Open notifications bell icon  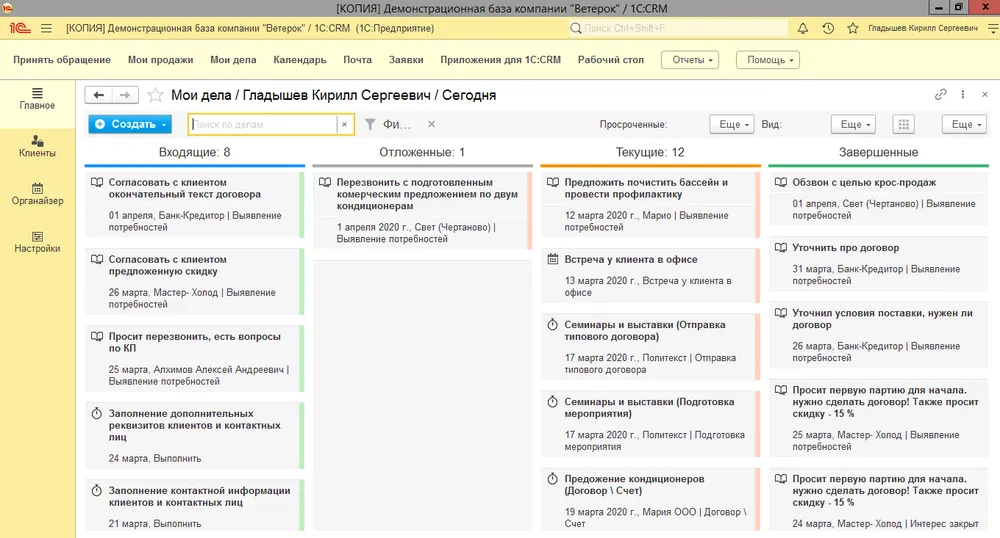[x=803, y=28]
